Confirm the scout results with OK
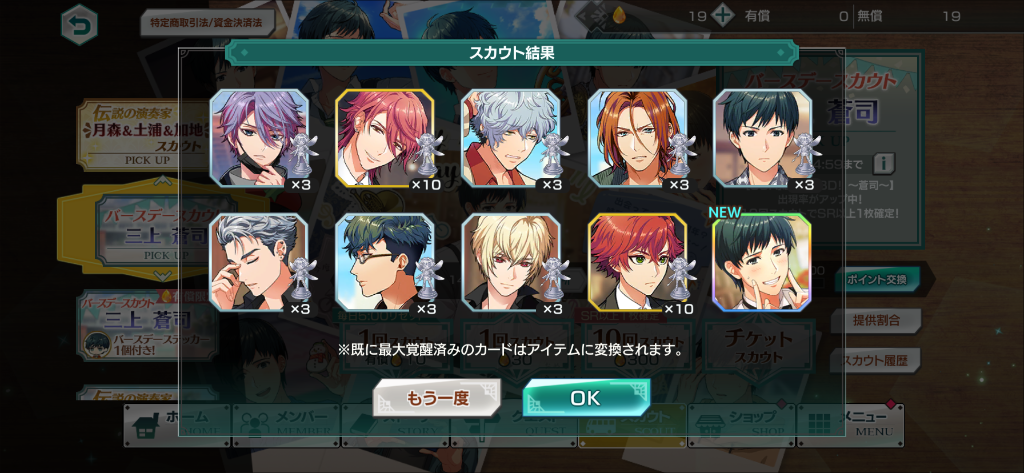This screenshot has width=1024, height=473. (586, 398)
